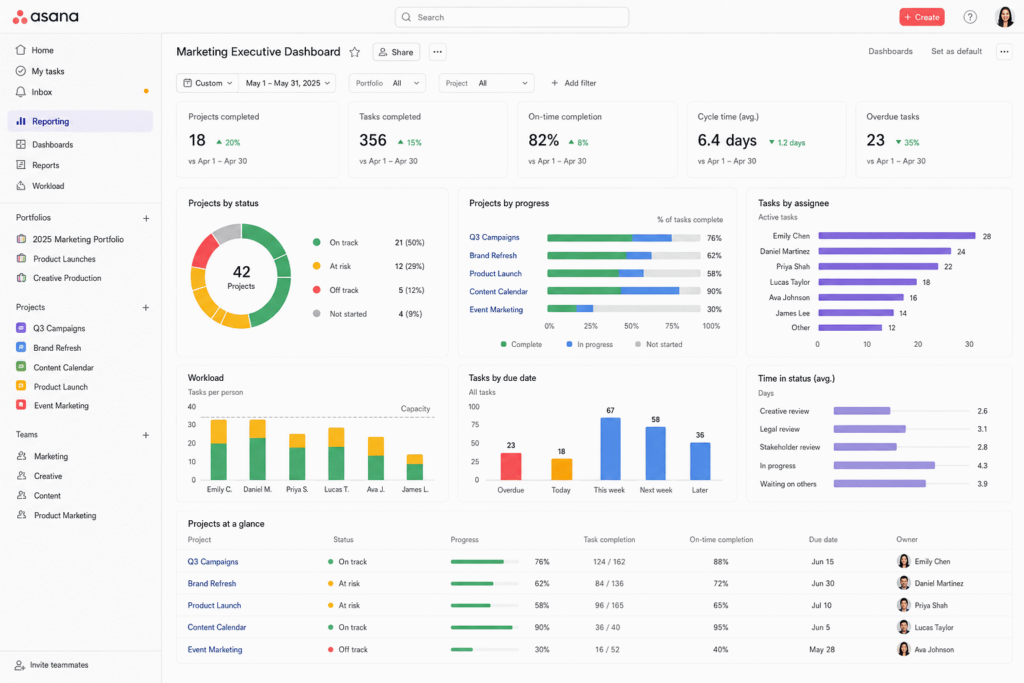
Task: Click the Emily C. workload bar
Action: click(218, 450)
